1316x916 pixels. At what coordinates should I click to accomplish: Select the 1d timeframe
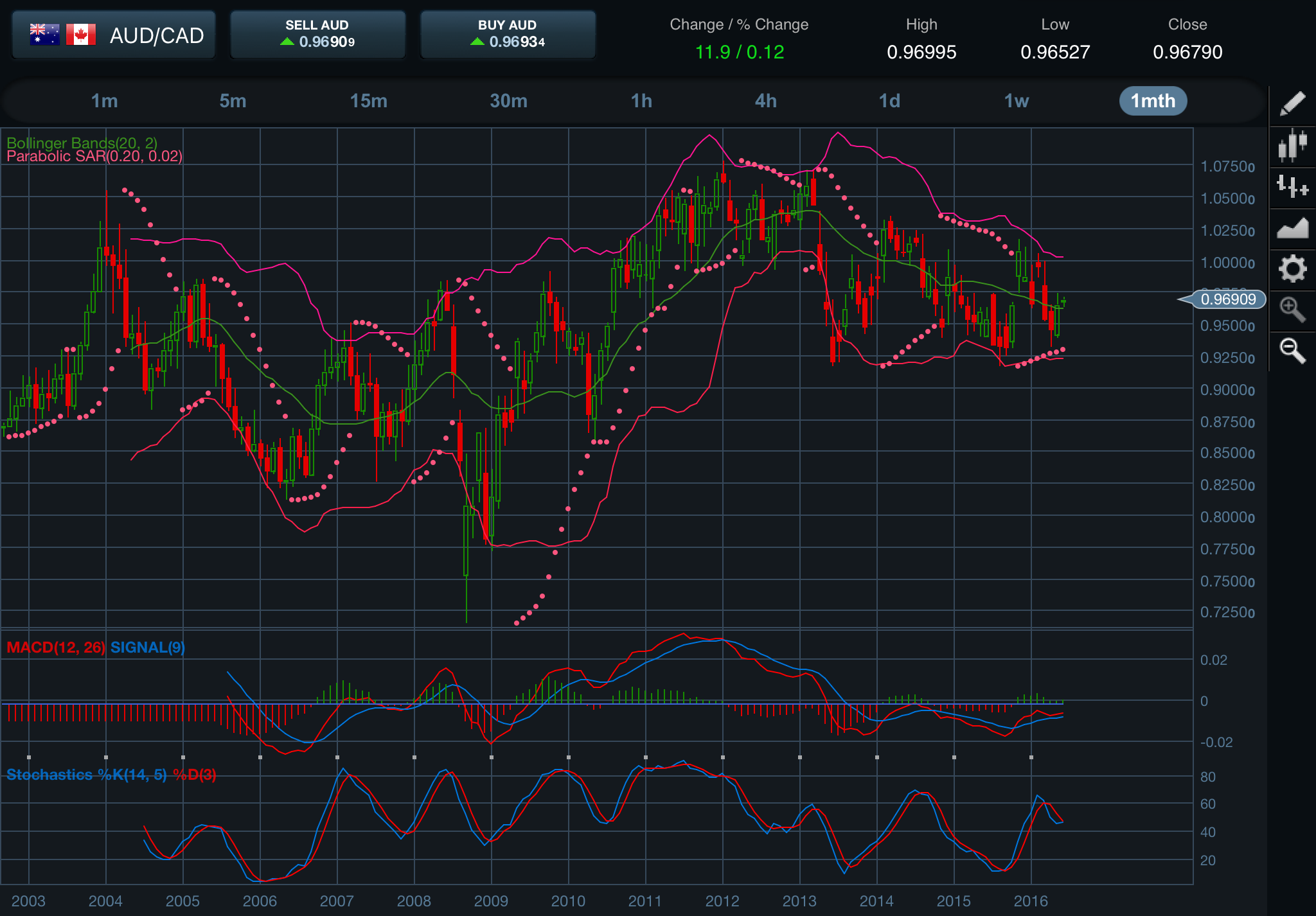point(889,101)
